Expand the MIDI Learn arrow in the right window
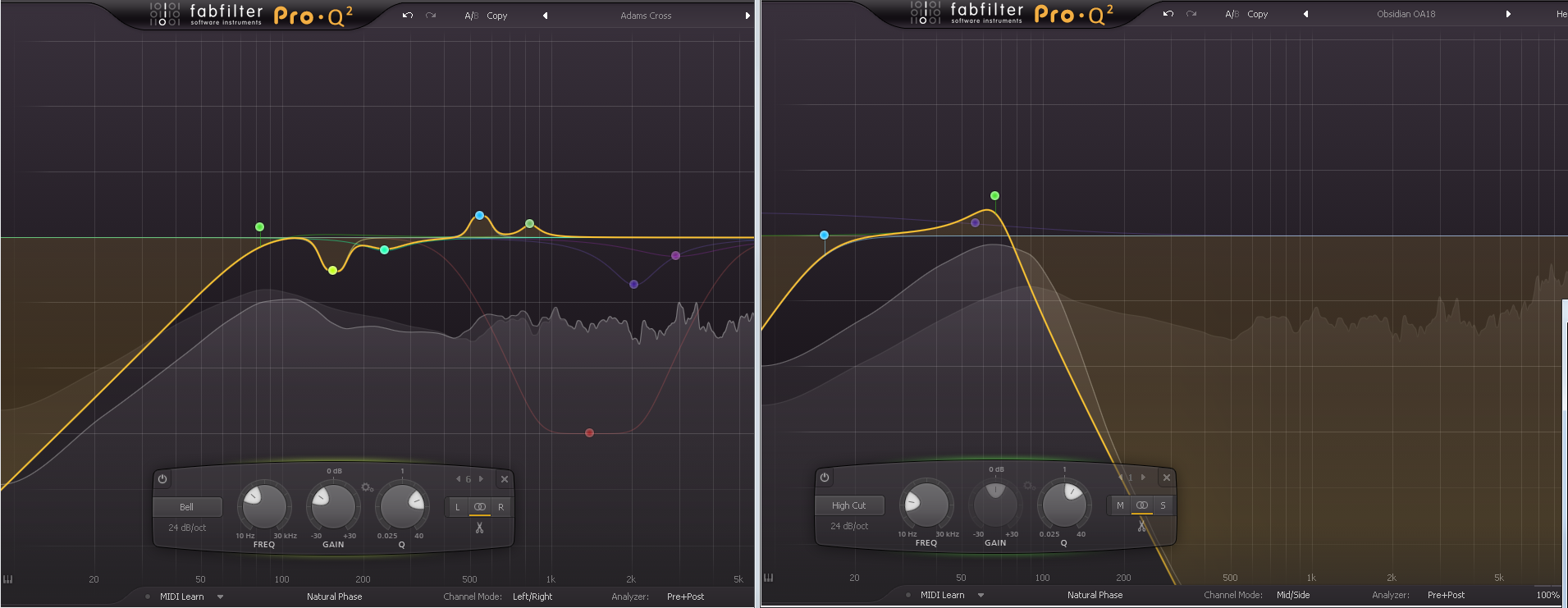The width and height of the screenshot is (1568, 608). click(981, 595)
